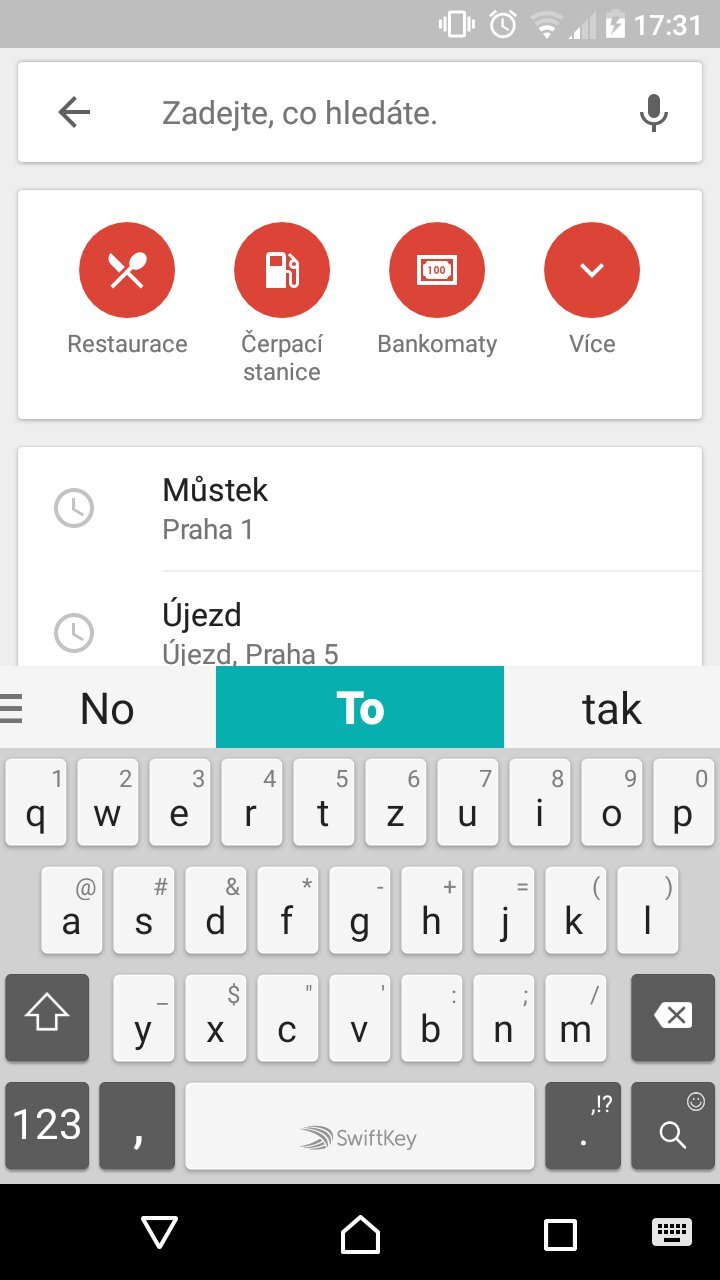The image size is (720, 1280).
Task: Focus the 'Zadejte, co hledáte' search field
Action: [x=380, y=113]
